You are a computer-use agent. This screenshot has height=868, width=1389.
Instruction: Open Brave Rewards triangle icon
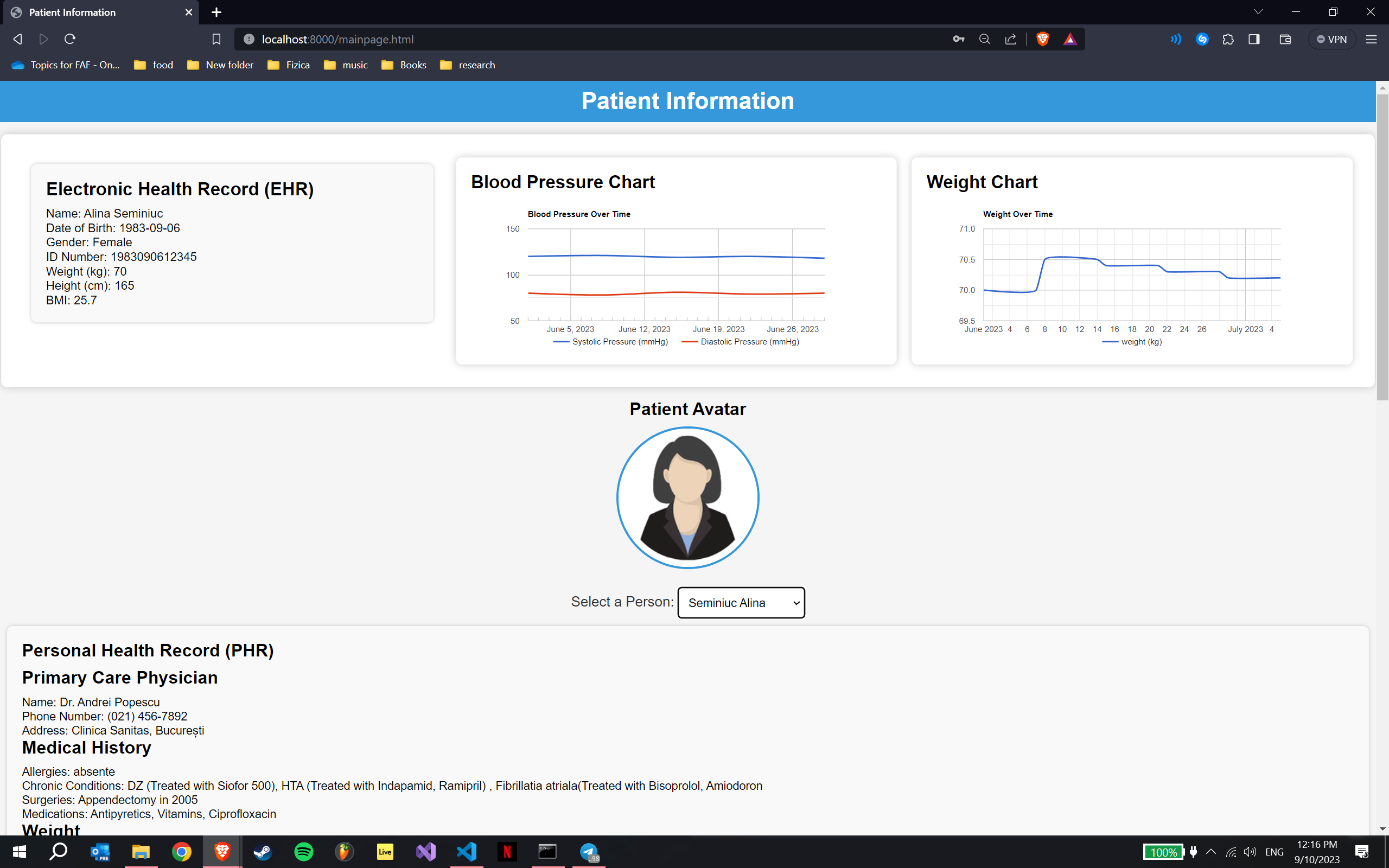pyautogui.click(x=1070, y=39)
